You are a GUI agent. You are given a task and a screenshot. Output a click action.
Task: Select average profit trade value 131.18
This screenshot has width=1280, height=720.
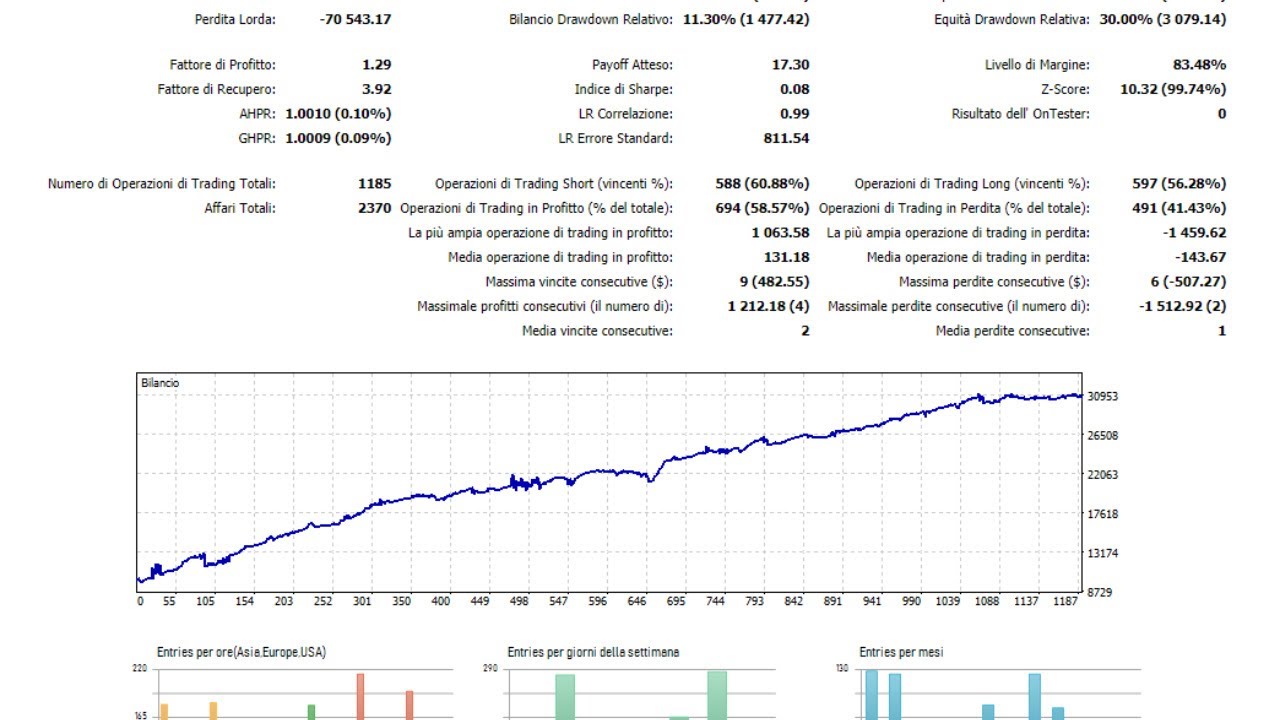coord(786,257)
